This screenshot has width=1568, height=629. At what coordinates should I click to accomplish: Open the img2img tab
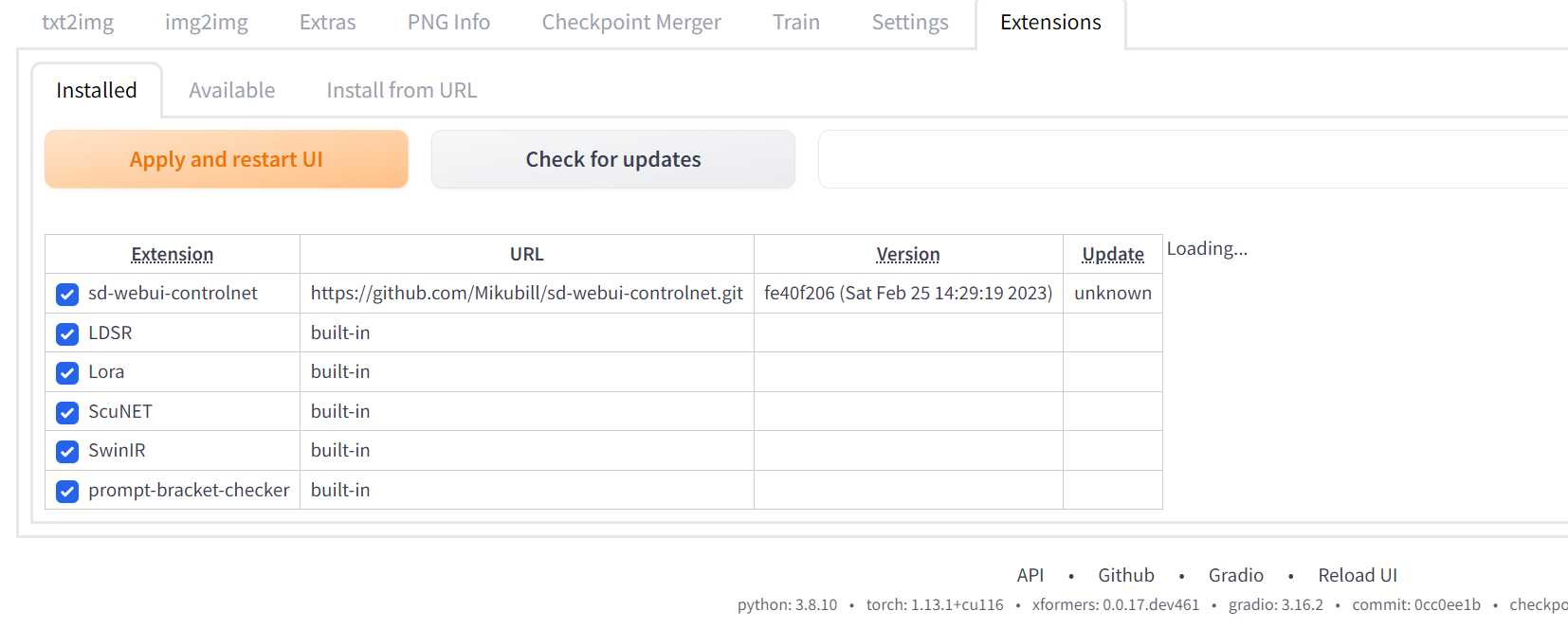point(206,22)
